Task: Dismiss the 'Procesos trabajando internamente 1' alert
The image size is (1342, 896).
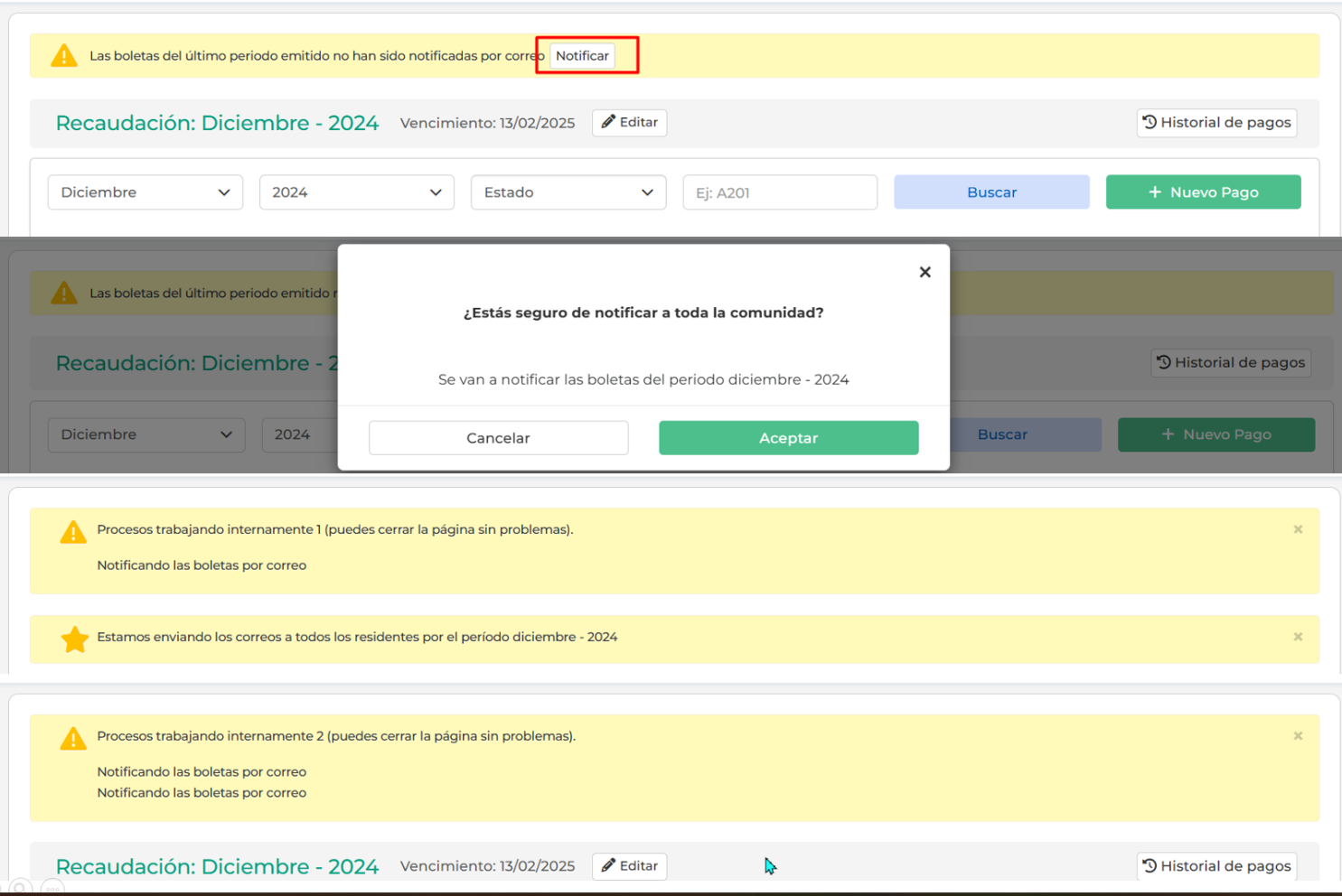Action: click(x=1298, y=529)
